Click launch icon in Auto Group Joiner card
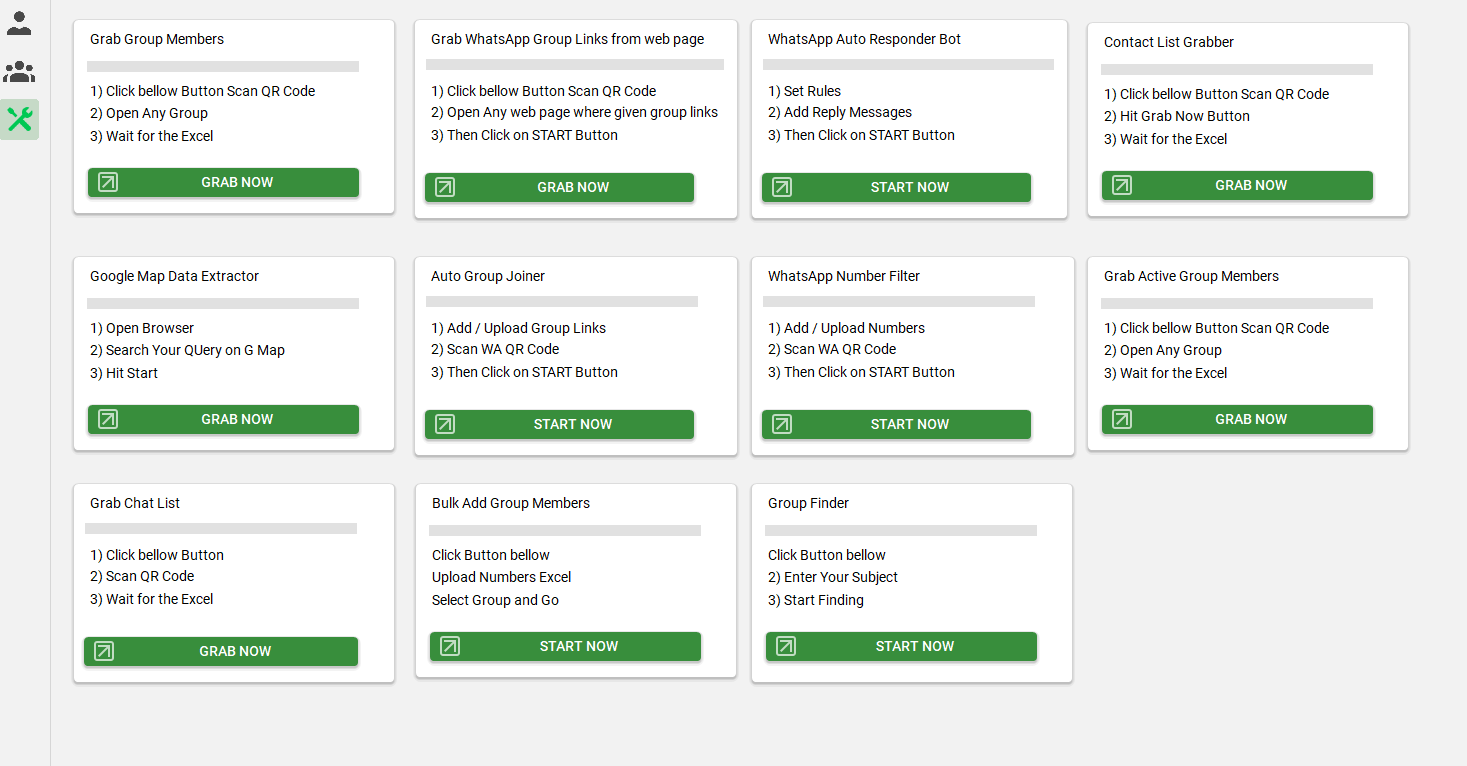The image size is (1467, 766). (445, 424)
